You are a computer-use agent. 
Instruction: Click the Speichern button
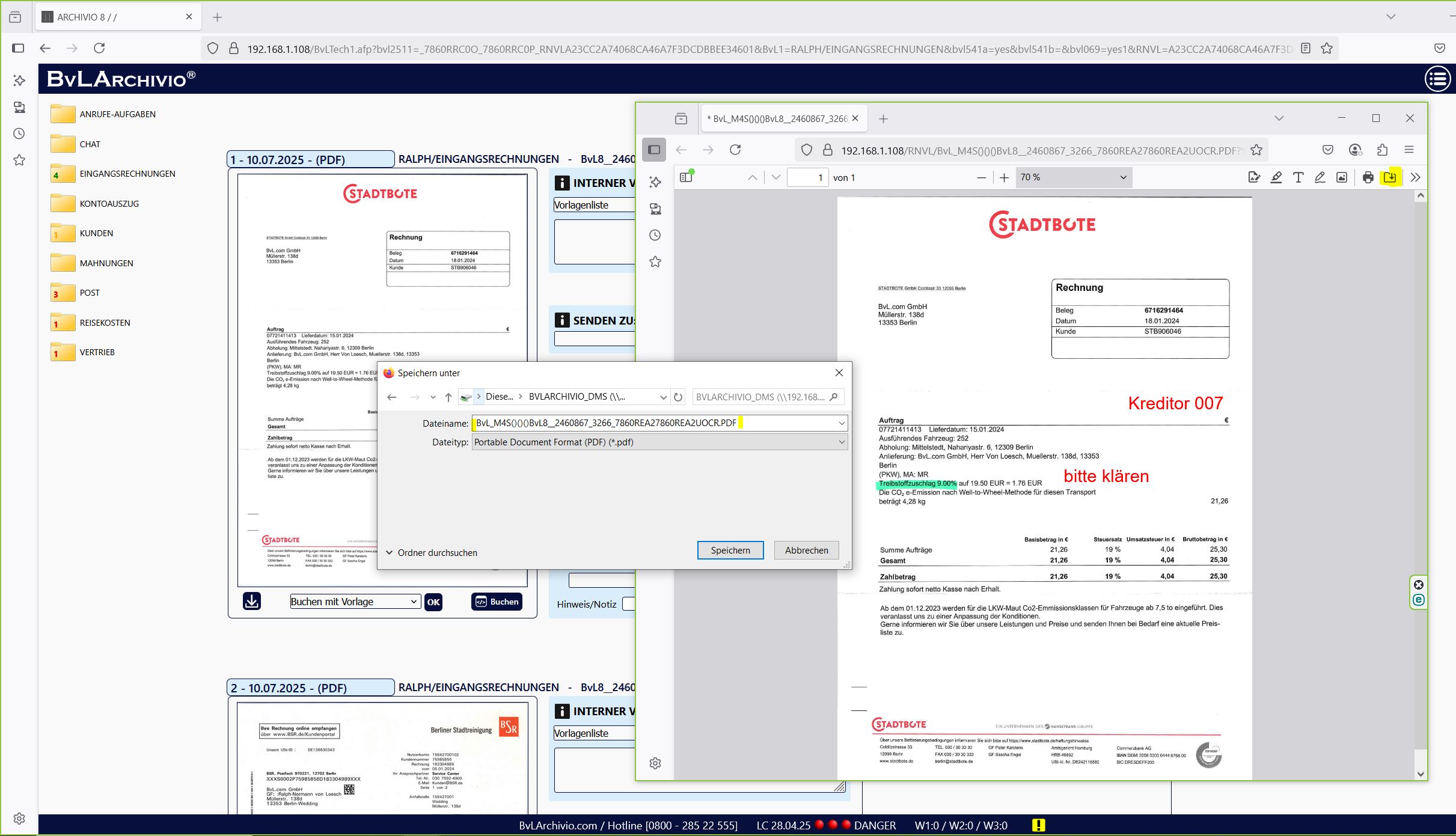tap(730, 550)
